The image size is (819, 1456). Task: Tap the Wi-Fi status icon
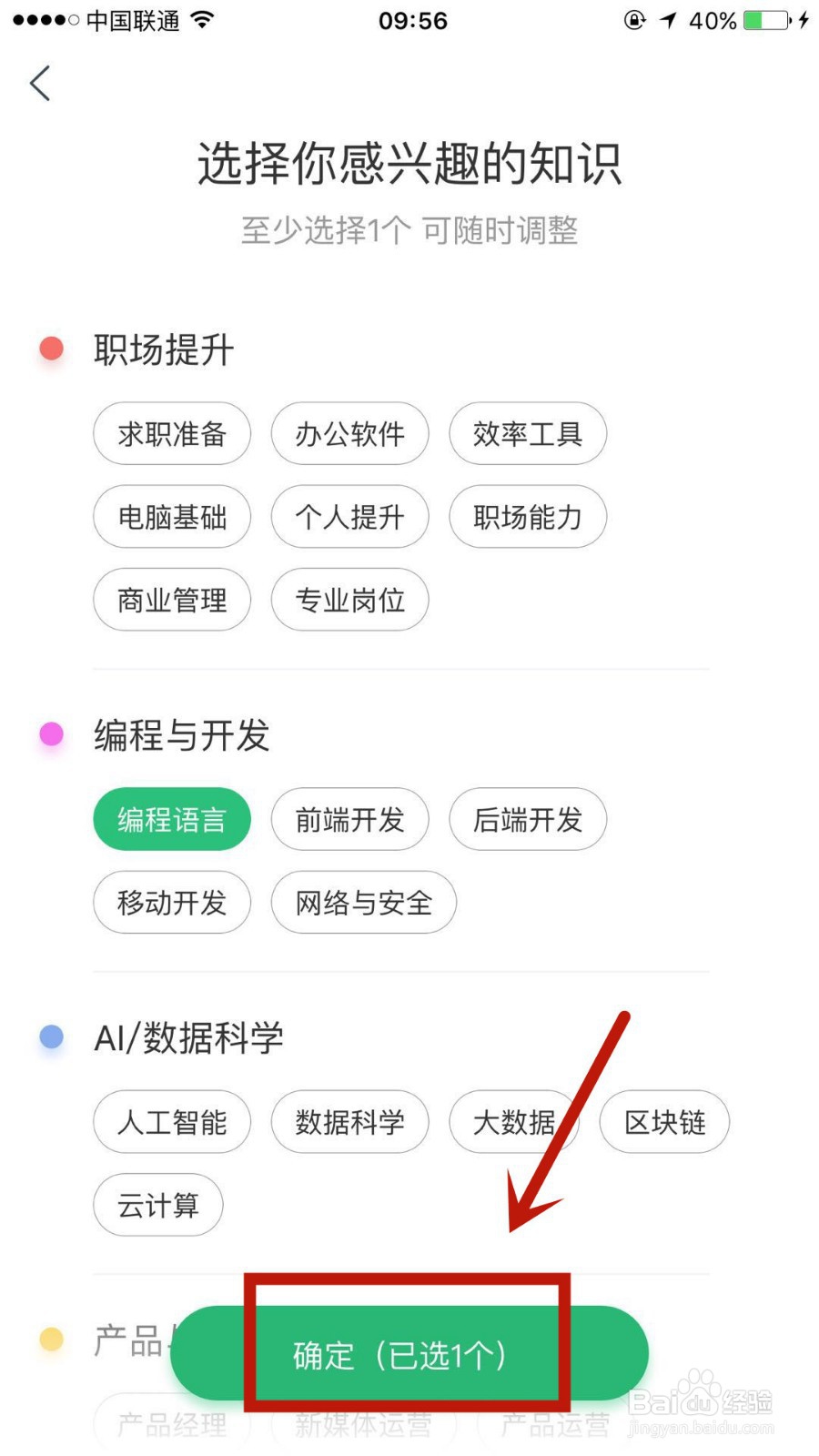pos(204,20)
